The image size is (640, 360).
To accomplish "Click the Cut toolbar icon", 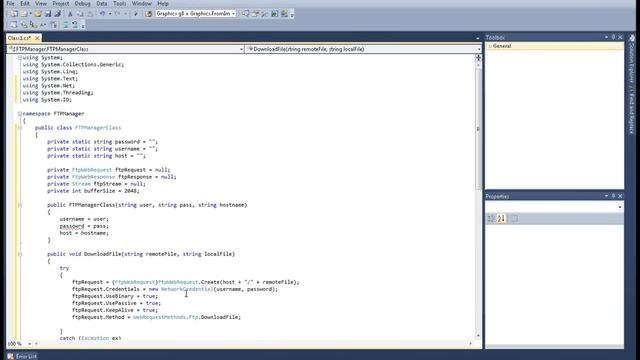I will pos(70,14).
